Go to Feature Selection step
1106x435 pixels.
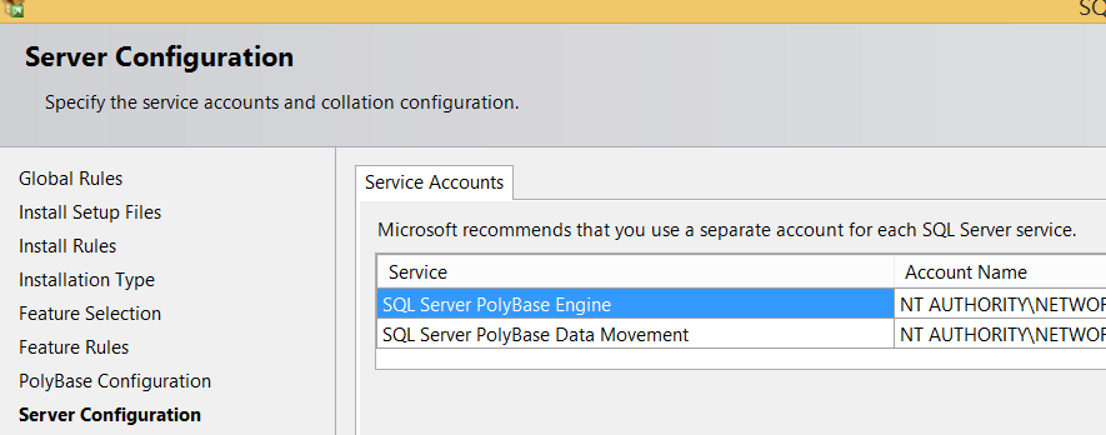point(90,313)
